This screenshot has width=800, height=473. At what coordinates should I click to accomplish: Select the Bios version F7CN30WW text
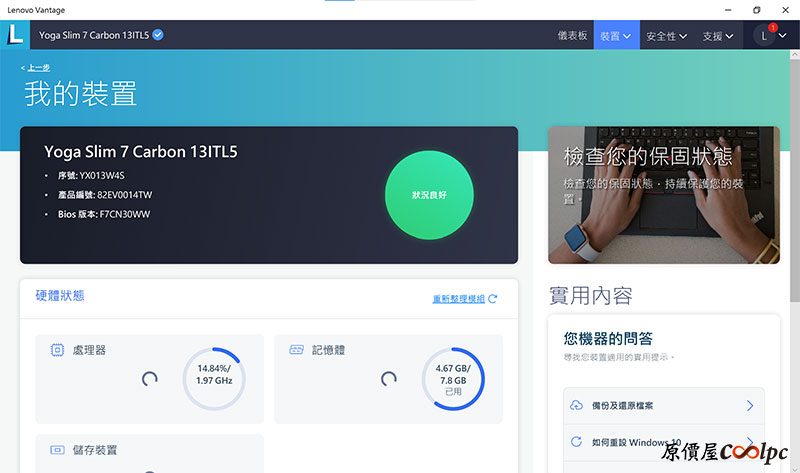(124, 214)
